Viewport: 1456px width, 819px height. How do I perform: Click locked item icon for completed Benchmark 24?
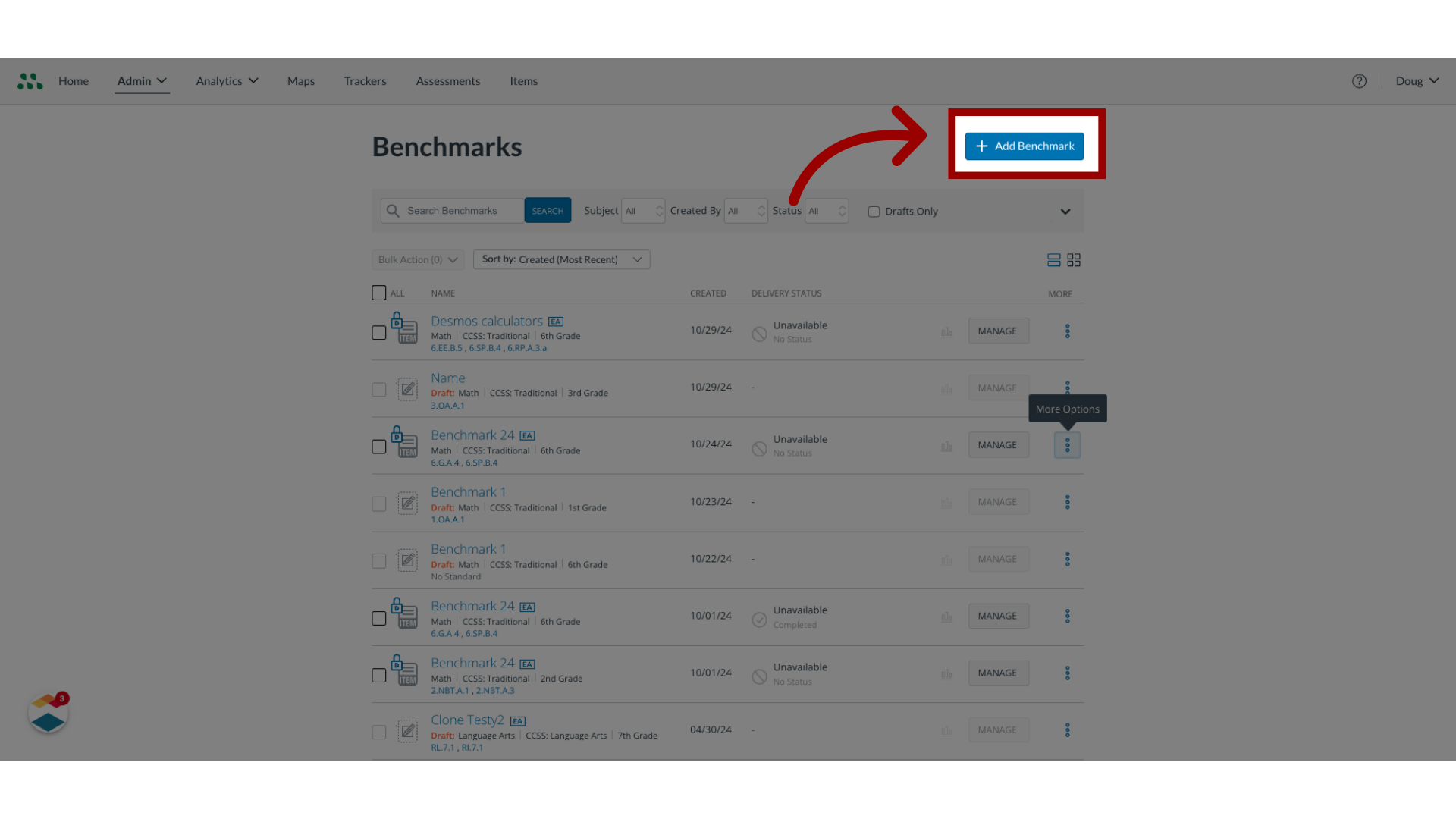pos(404,613)
